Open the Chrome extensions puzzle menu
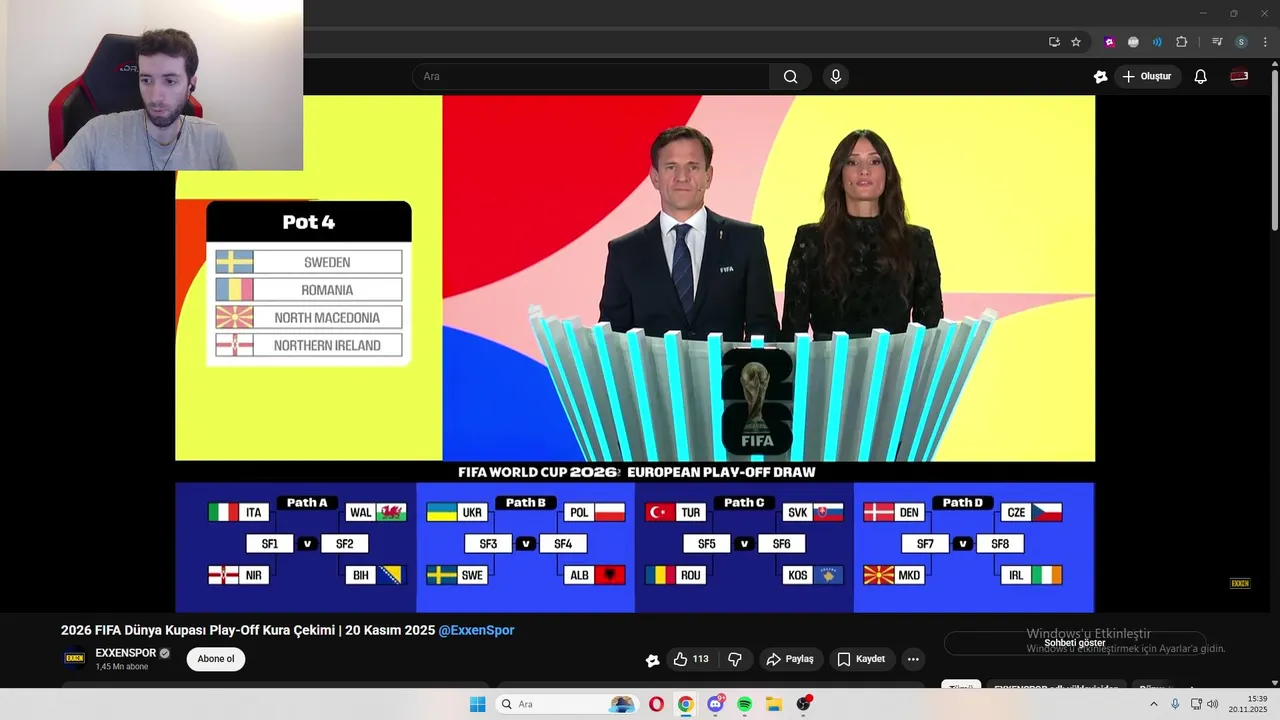 click(1181, 42)
